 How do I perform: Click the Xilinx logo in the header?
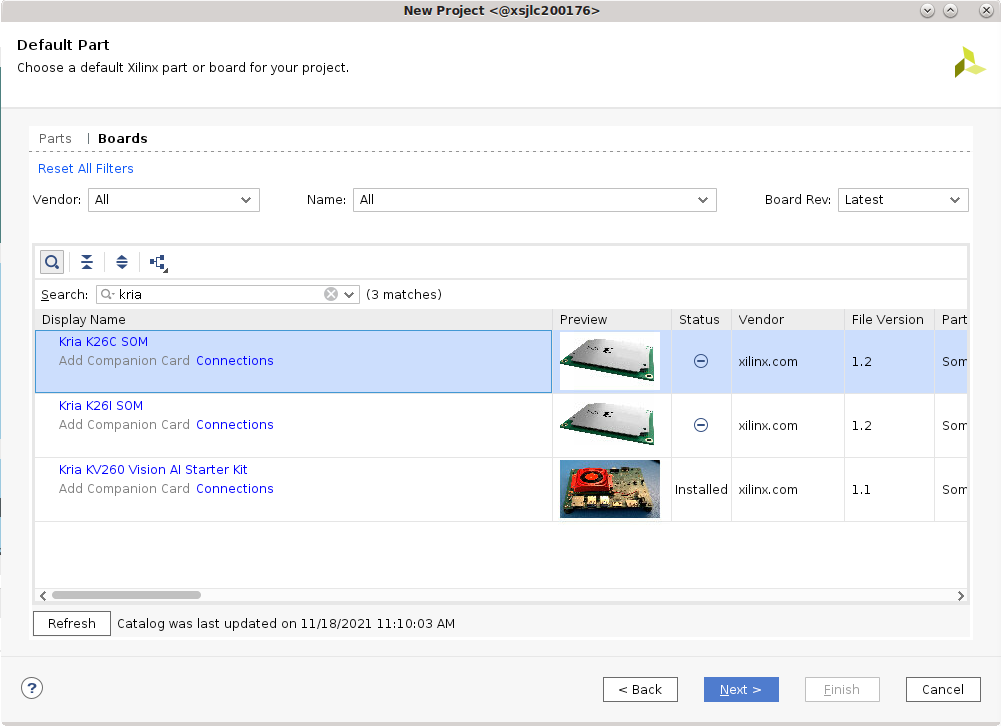coord(968,62)
